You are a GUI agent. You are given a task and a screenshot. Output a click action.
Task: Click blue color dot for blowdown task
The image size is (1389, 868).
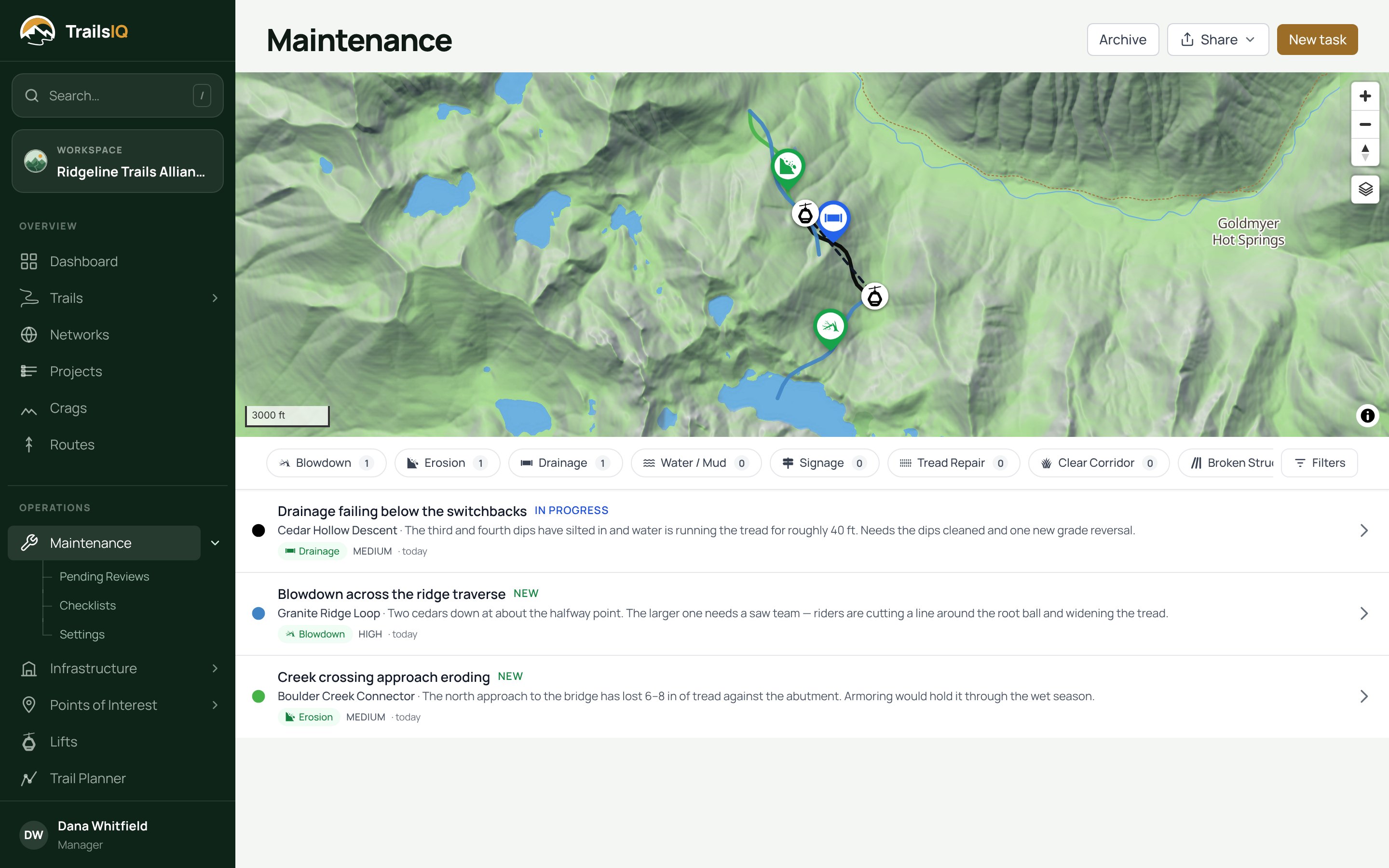pos(259,613)
